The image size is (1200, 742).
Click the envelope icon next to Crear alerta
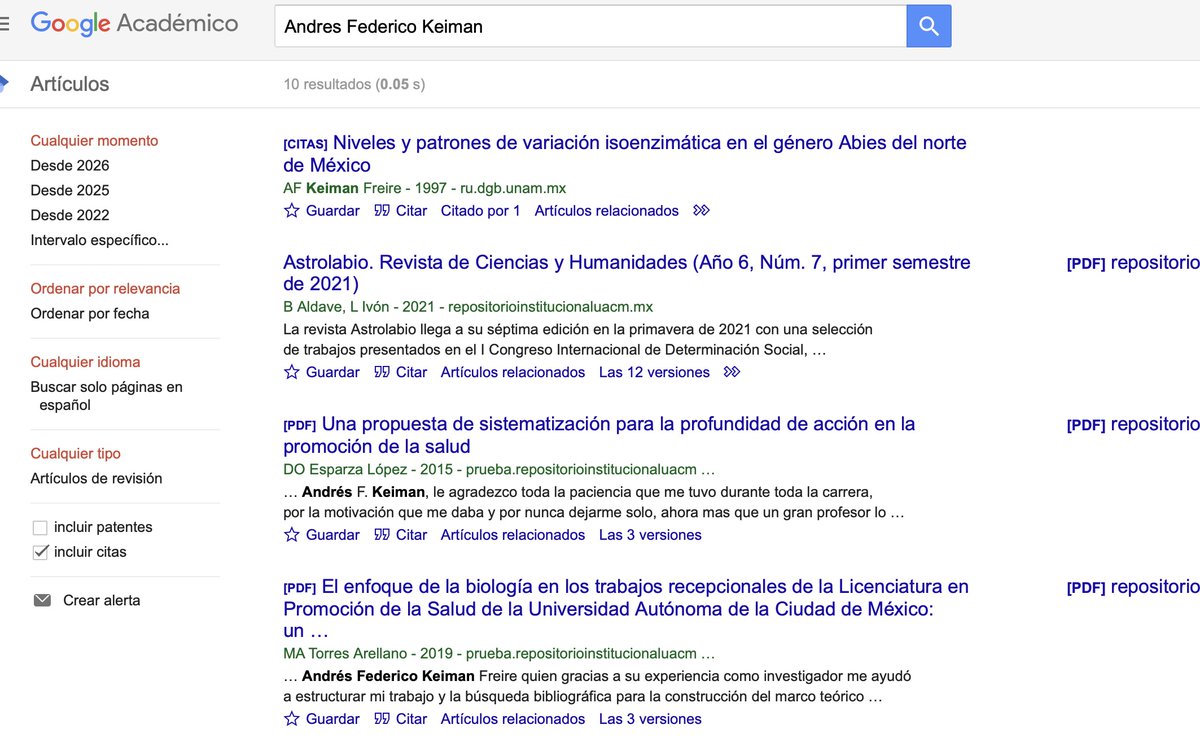pyautogui.click(x=42, y=601)
